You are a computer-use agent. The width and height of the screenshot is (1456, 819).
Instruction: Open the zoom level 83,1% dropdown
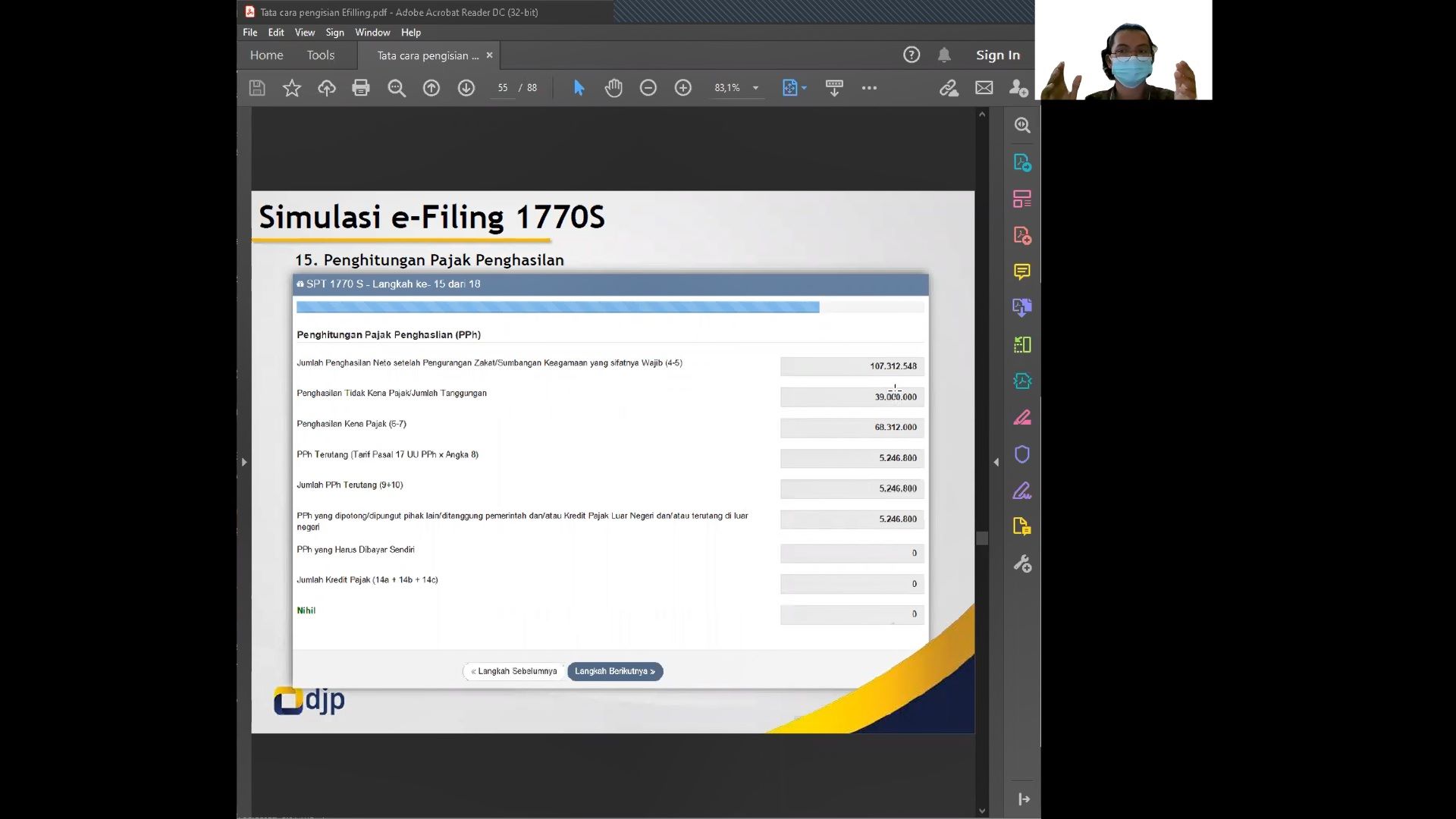point(755,88)
